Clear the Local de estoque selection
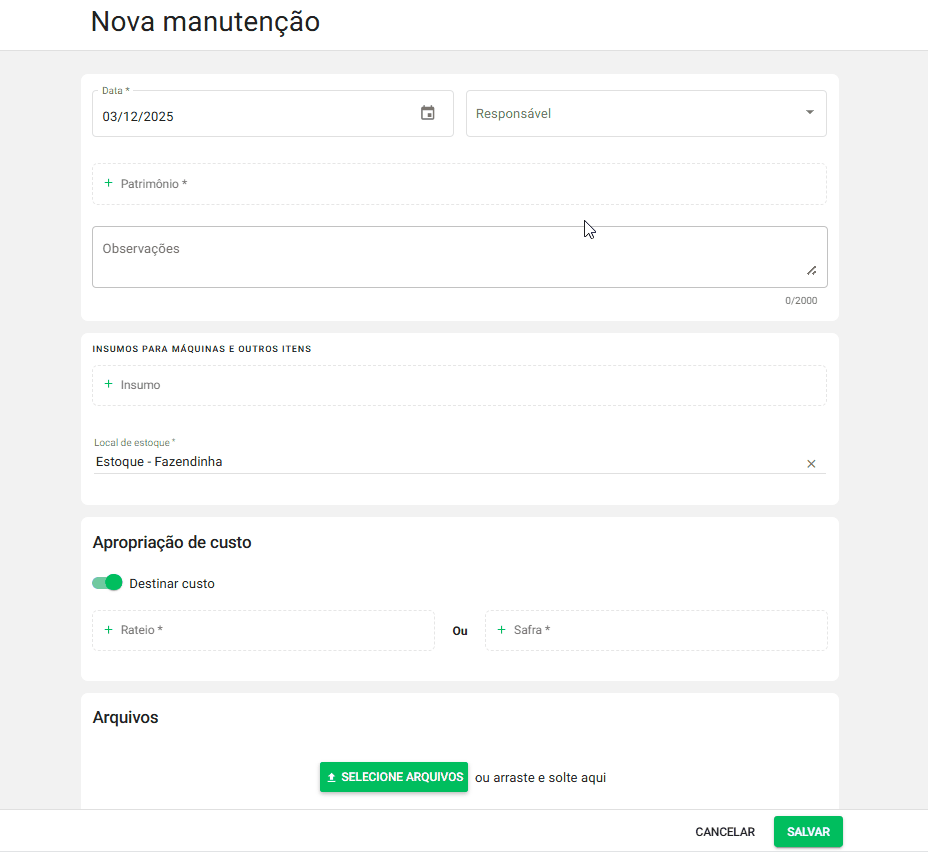The height and width of the screenshot is (852, 928). tap(811, 463)
